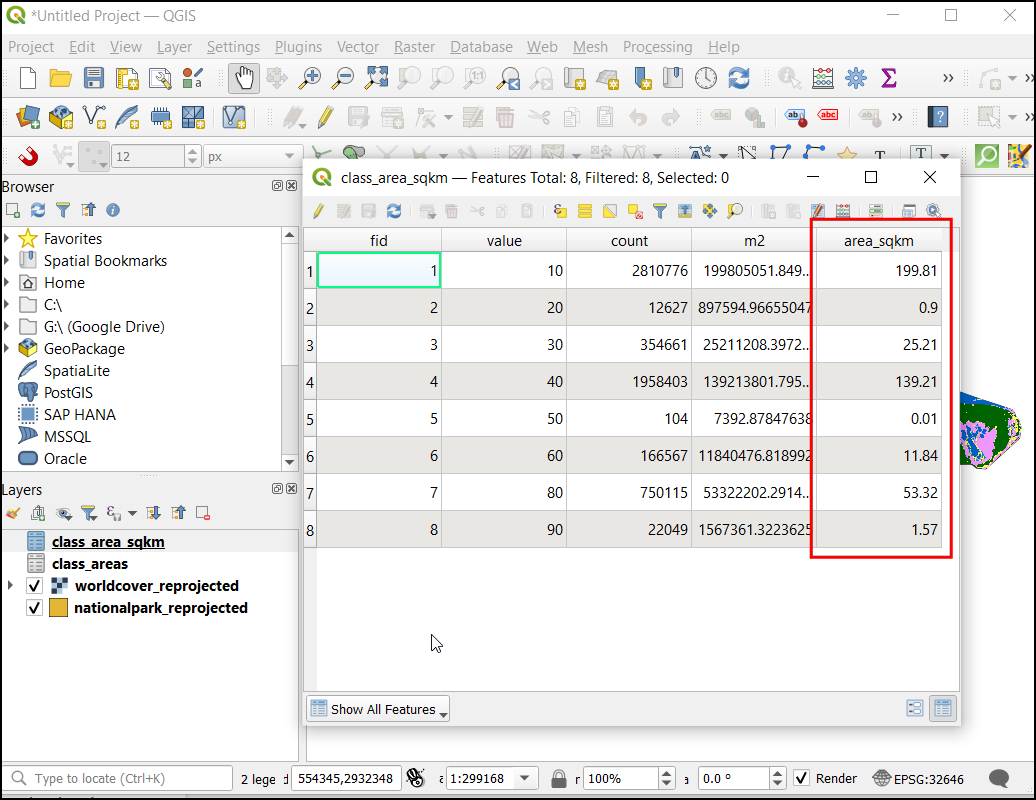Open the Processing Toolbox gear icon

(x=855, y=78)
